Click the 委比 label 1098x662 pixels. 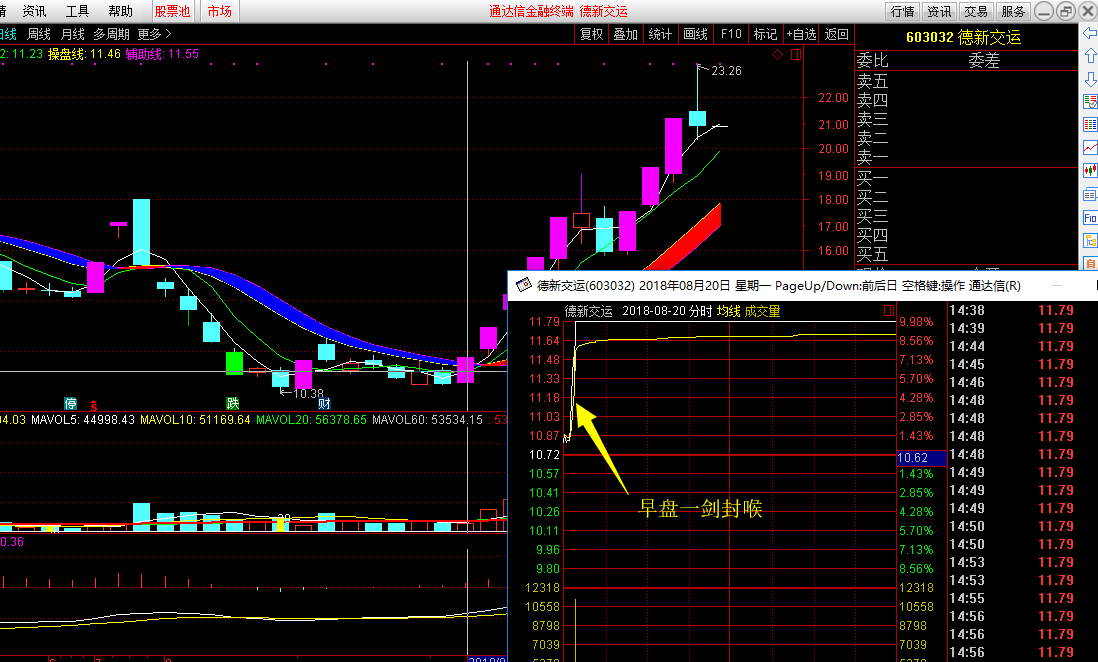pyautogui.click(x=873, y=61)
